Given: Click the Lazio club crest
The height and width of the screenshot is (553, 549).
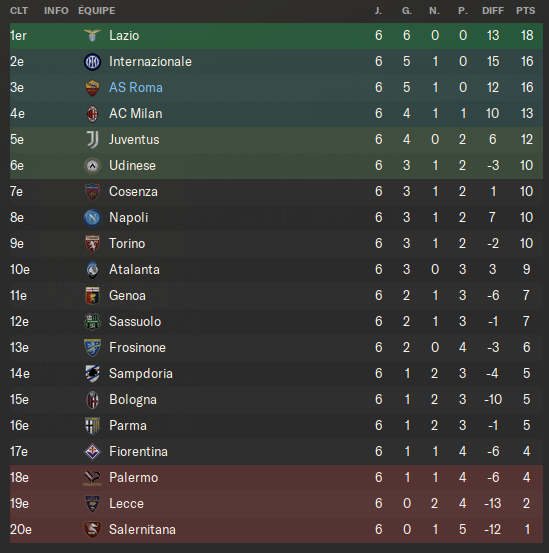Looking at the screenshot, I should pyautogui.click(x=92, y=36).
